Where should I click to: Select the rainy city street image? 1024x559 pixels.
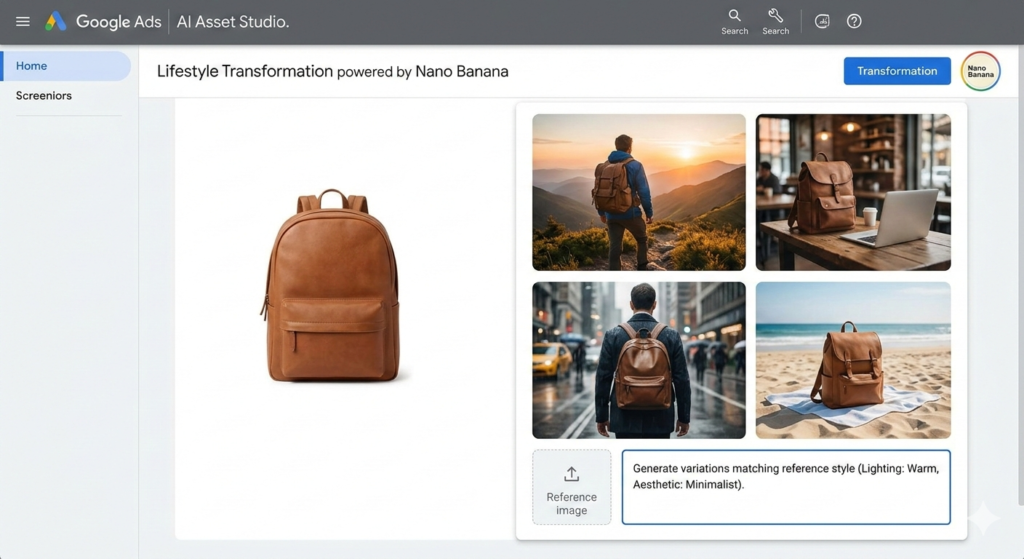(638, 360)
